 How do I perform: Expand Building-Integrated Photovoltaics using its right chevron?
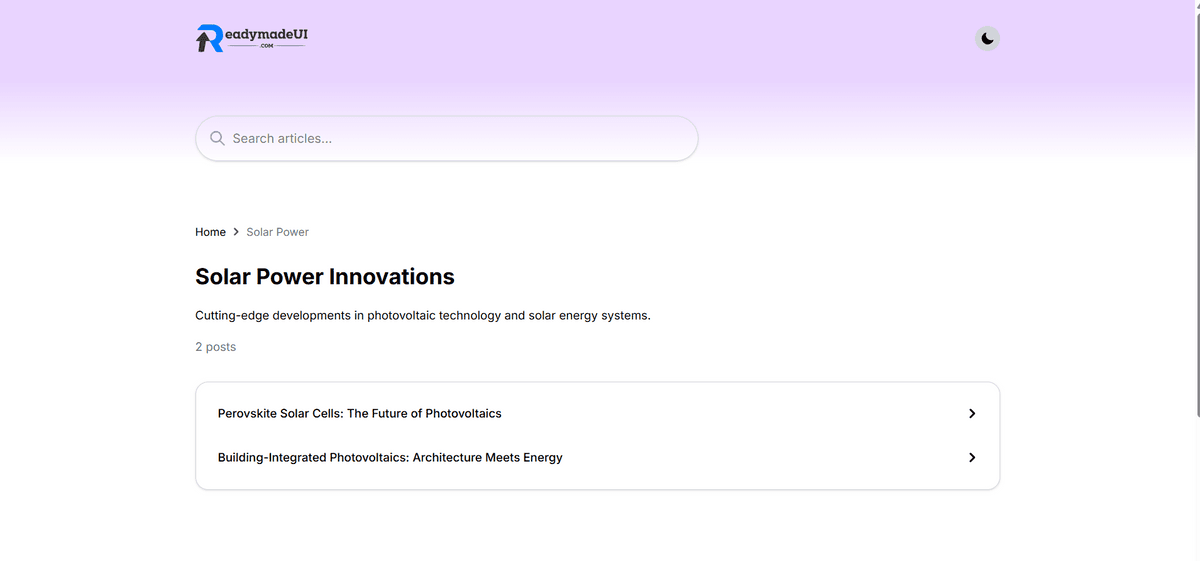click(x=972, y=457)
